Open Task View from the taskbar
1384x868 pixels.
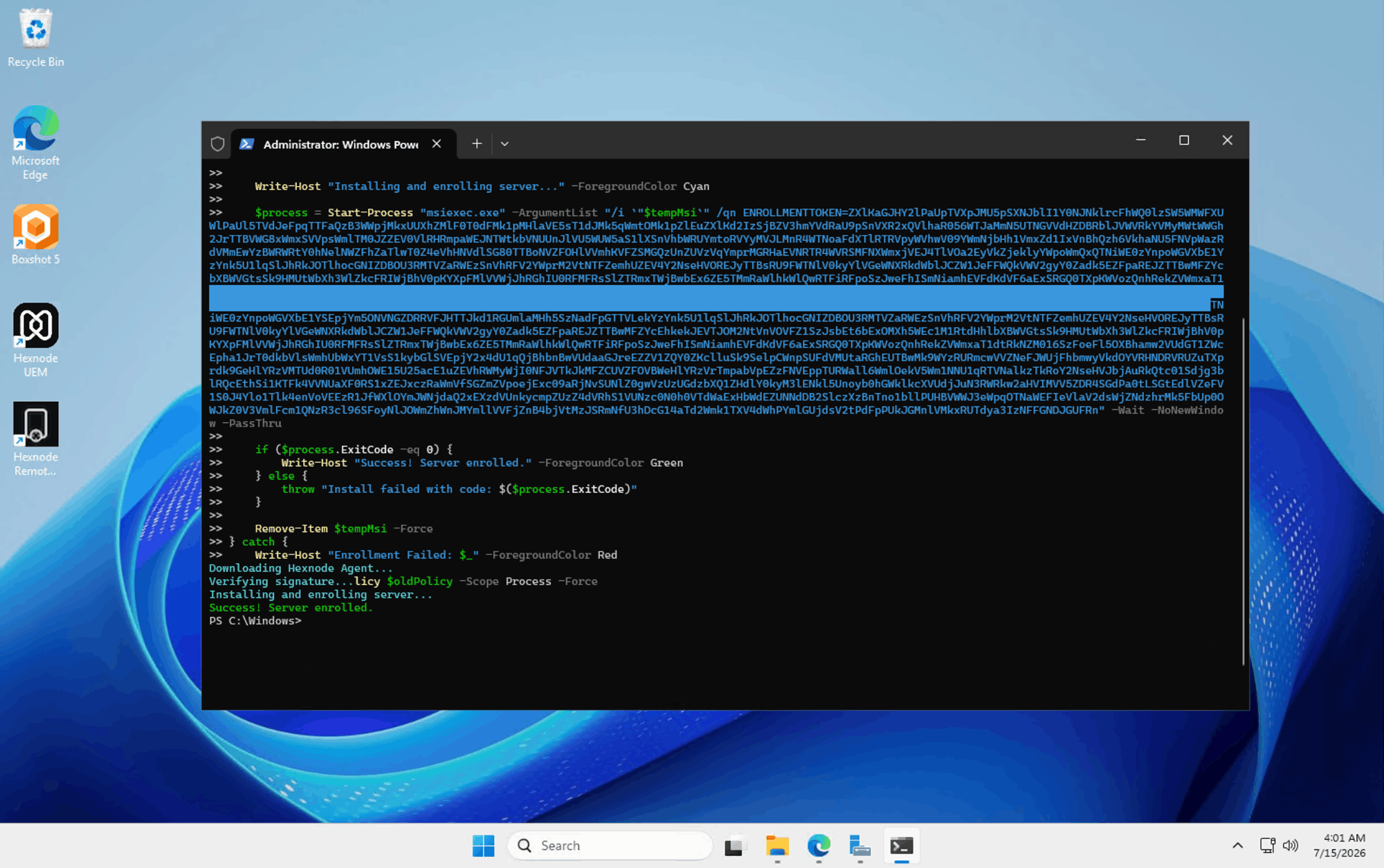coord(735,846)
